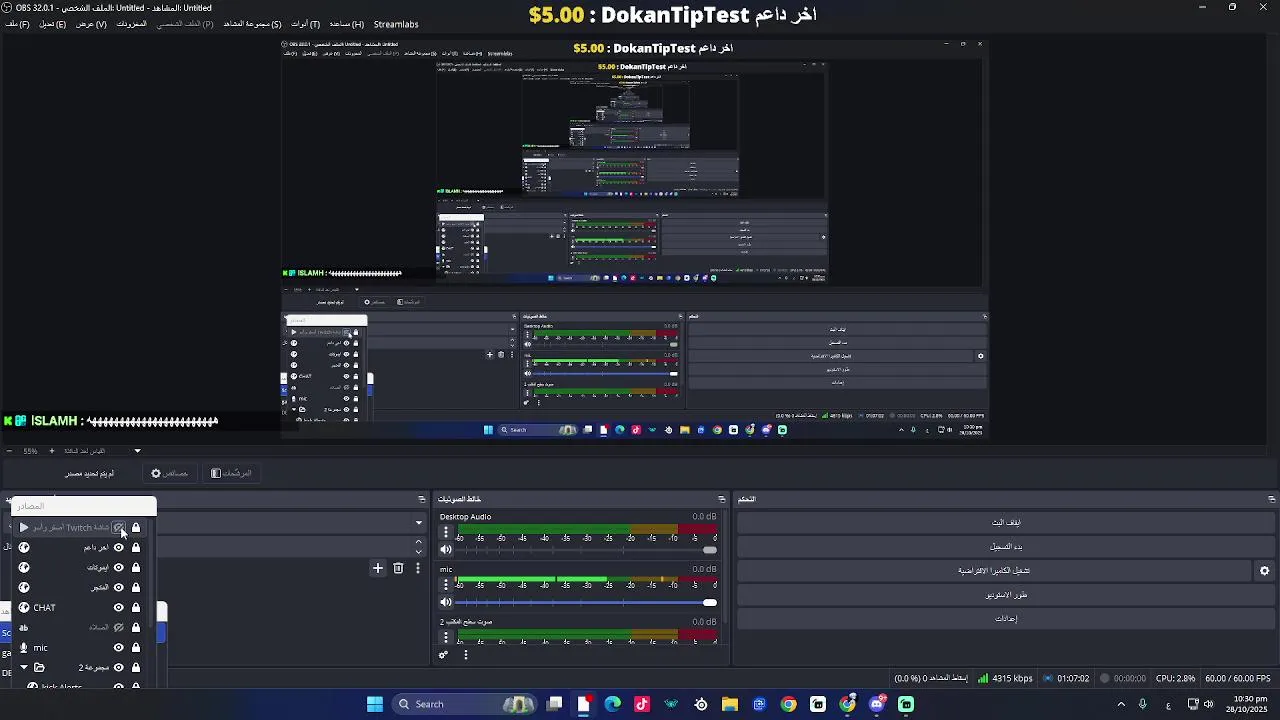This screenshot has height=720, width=1280.
Task: Click the stop streaming button (إيقاف البث)
Action: pyautogui.click(x=1005, y=522)
